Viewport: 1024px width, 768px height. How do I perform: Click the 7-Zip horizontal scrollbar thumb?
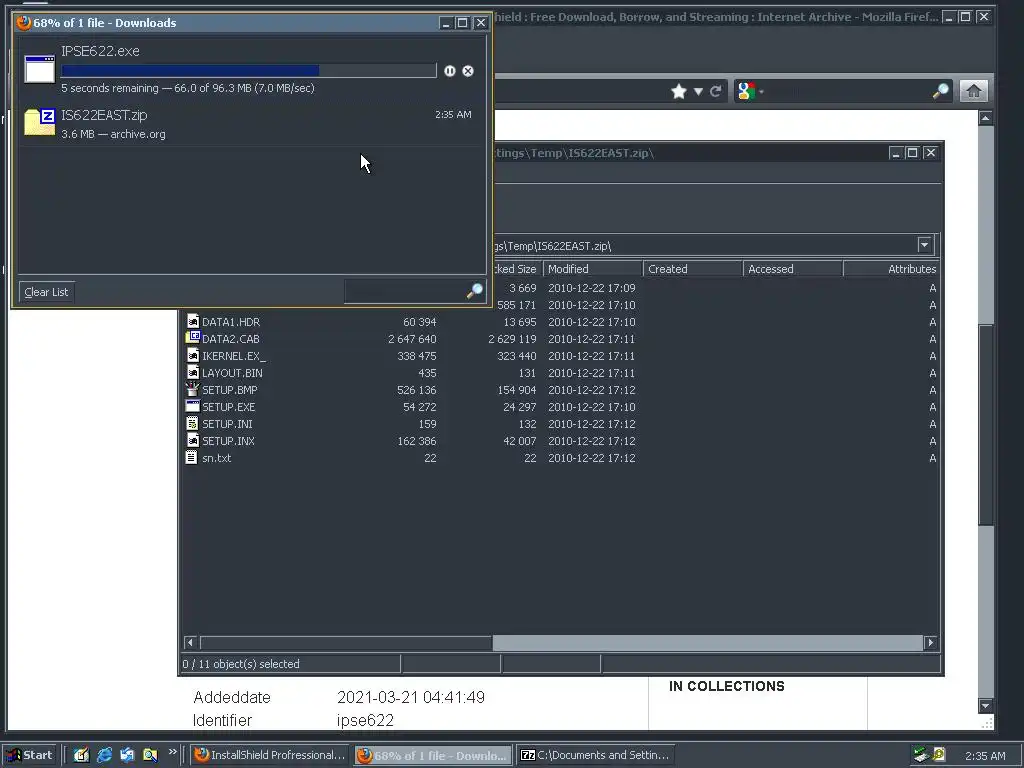click(346, 643)
